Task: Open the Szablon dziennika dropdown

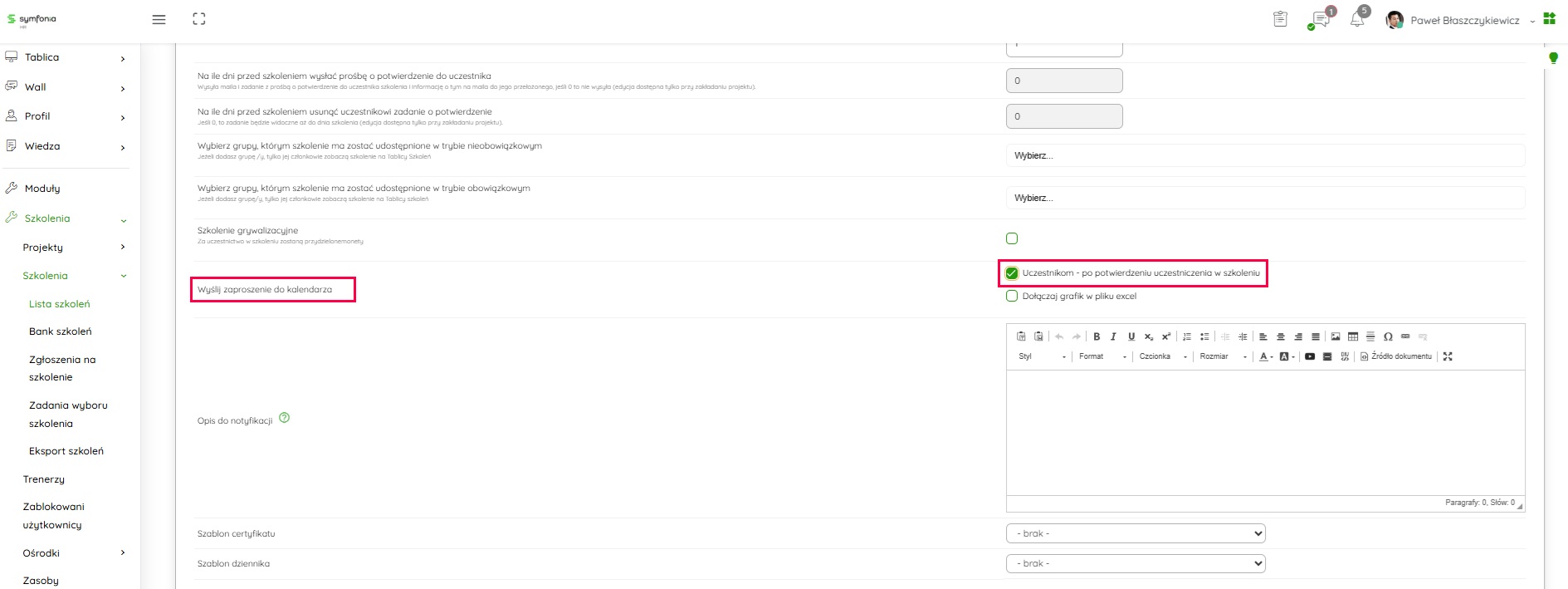Action: click(x=1135, y=563)
